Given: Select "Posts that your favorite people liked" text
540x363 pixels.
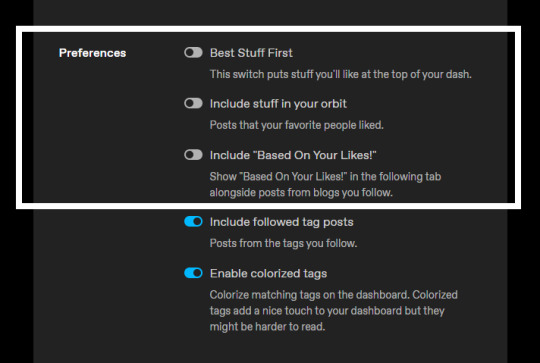Looking at the screenshot, I should coord(297,125).
